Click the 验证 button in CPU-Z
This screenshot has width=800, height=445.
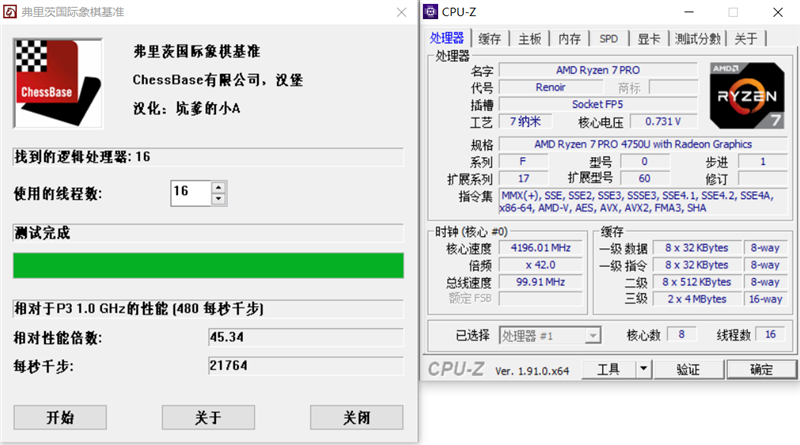tap(688, 369)
